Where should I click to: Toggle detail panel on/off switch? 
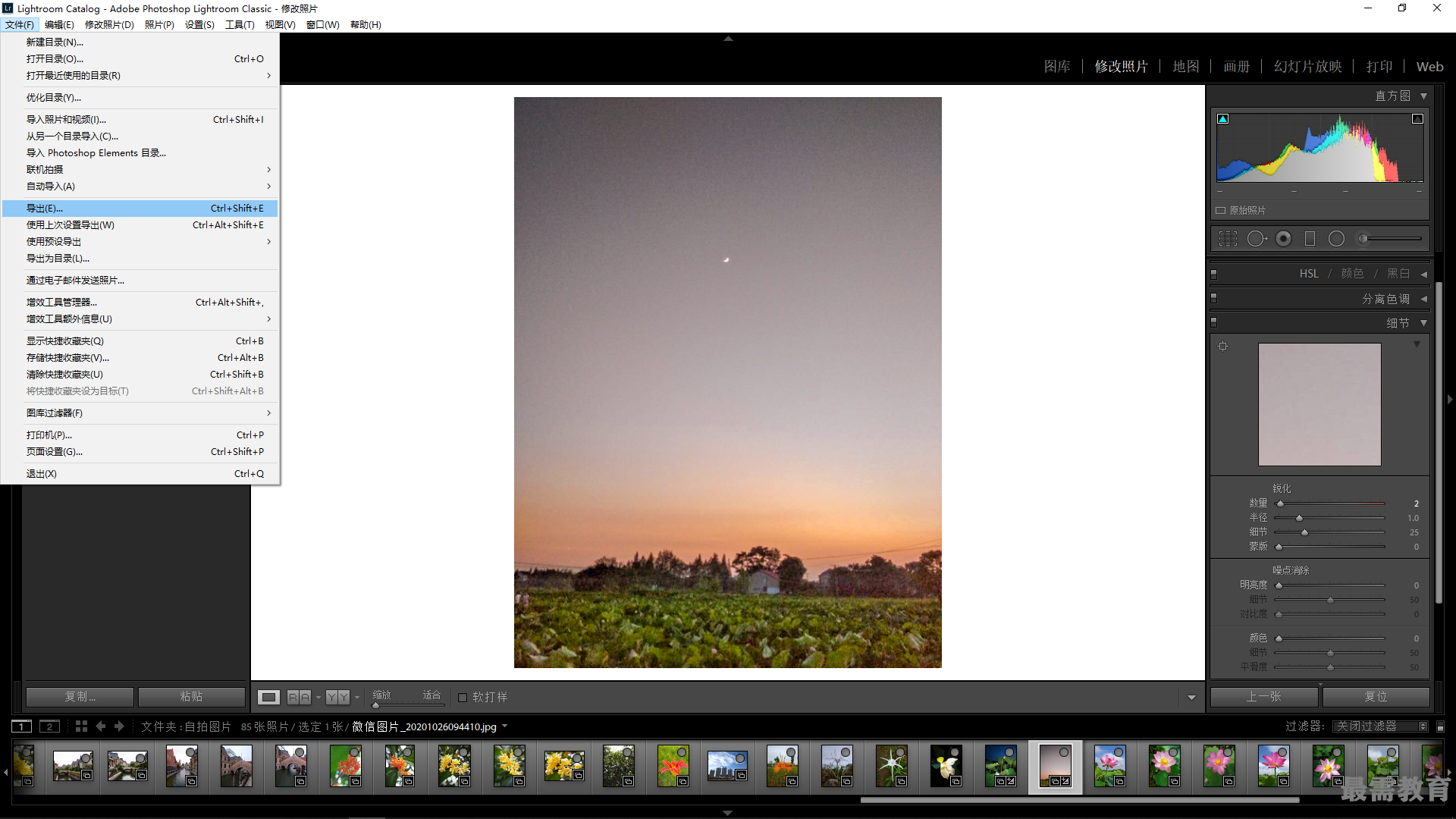(x=1214, y=323)
